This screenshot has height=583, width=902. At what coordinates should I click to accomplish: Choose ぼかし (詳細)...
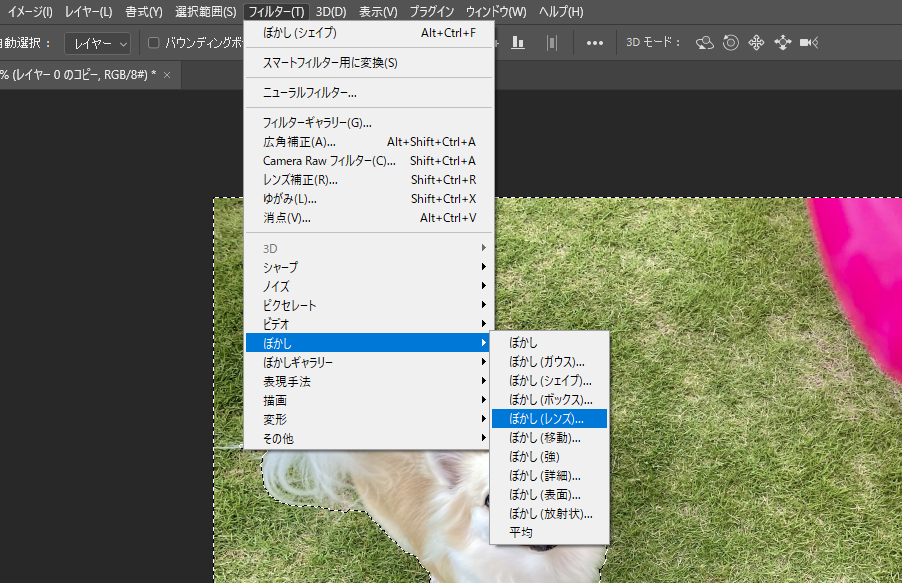(549, 475)
